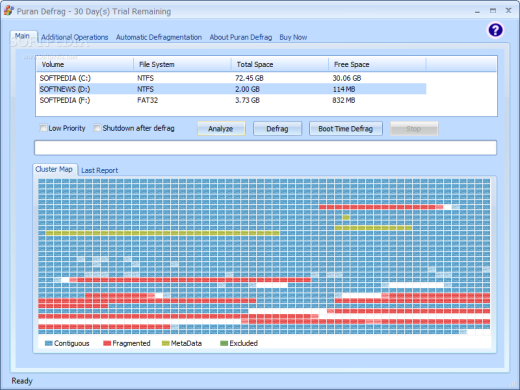Toggle Shutdown after defrag checkbox
This screenshot has height=390, width=520.
coord(97,128)
